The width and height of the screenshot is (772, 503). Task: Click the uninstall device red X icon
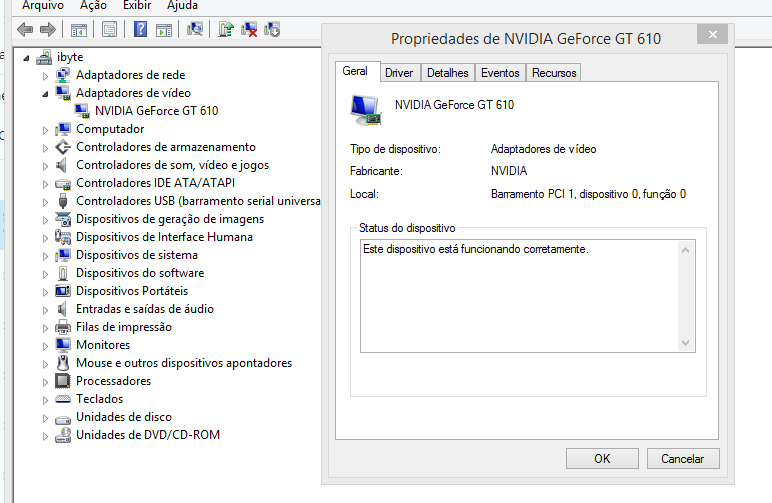(249, 30)
